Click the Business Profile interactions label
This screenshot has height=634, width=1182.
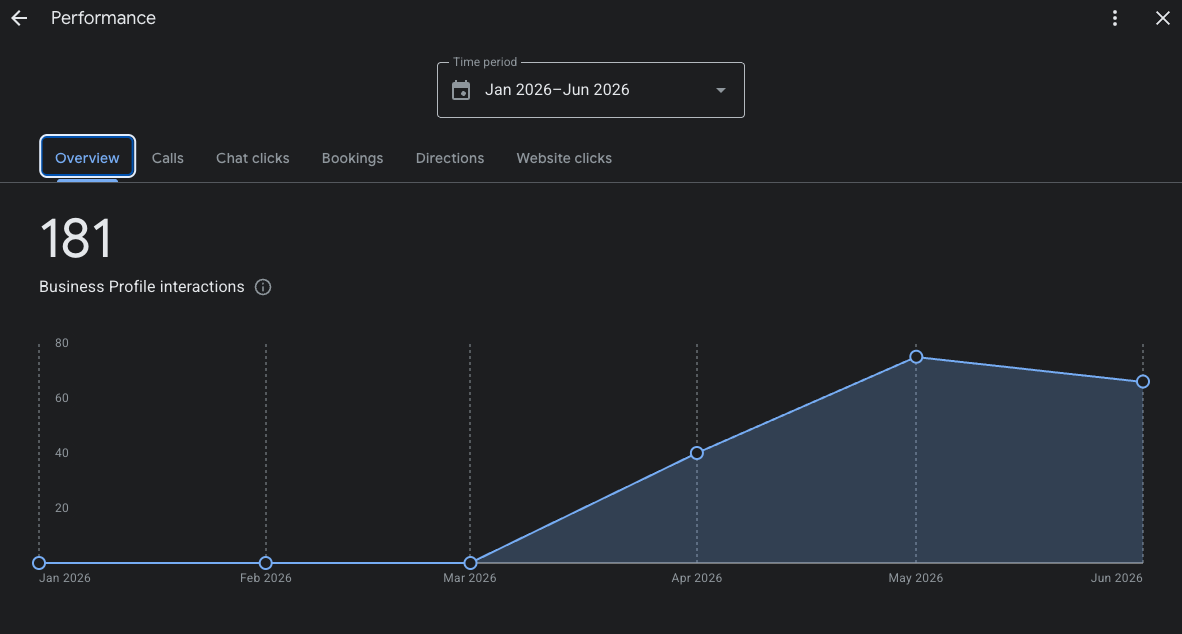[x=142, y=287]
